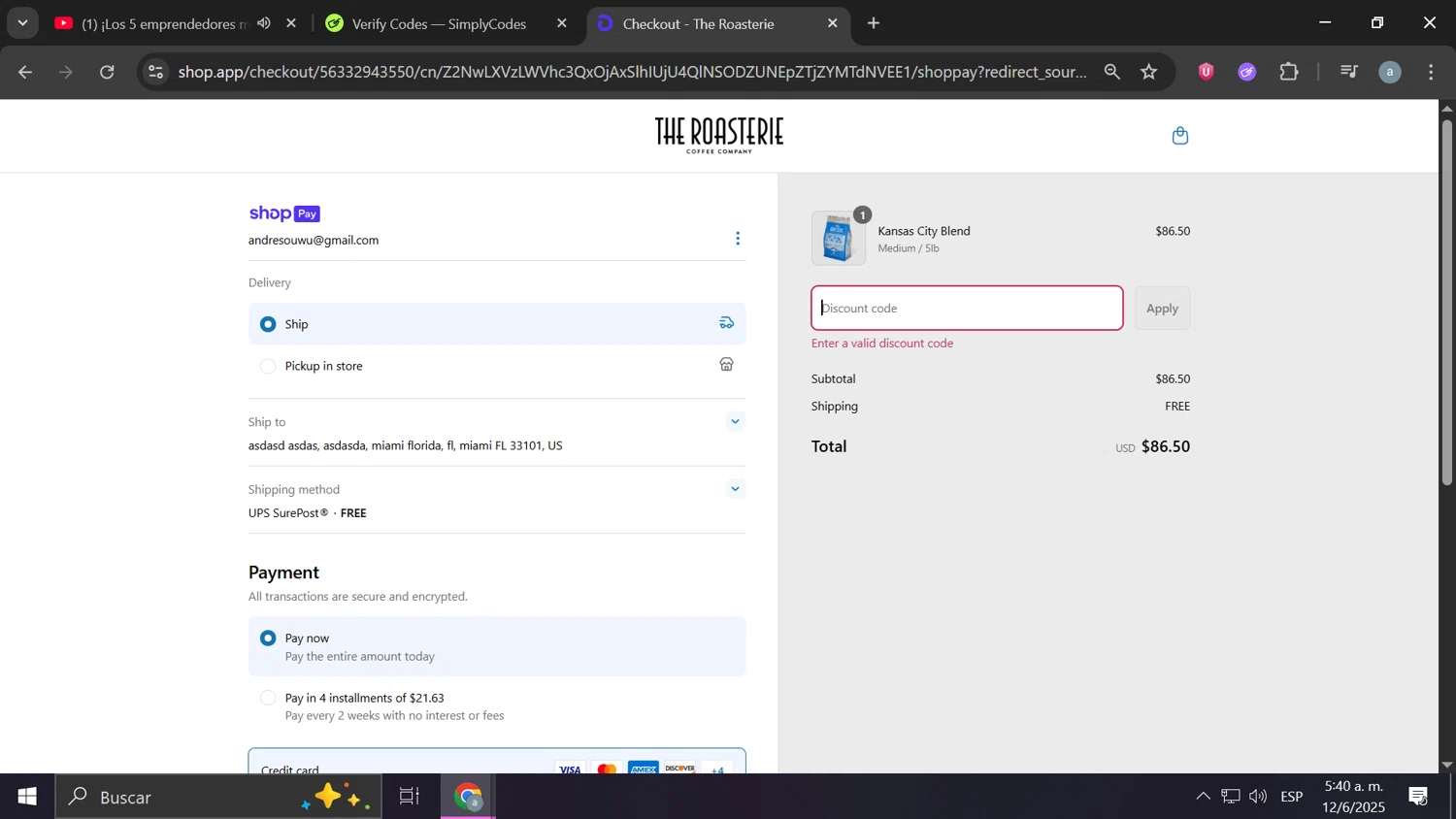Click the email andresouwu@gmail.com
Image resolution: width=1456 pixels, height=819 pixels.
coord(314,240)
